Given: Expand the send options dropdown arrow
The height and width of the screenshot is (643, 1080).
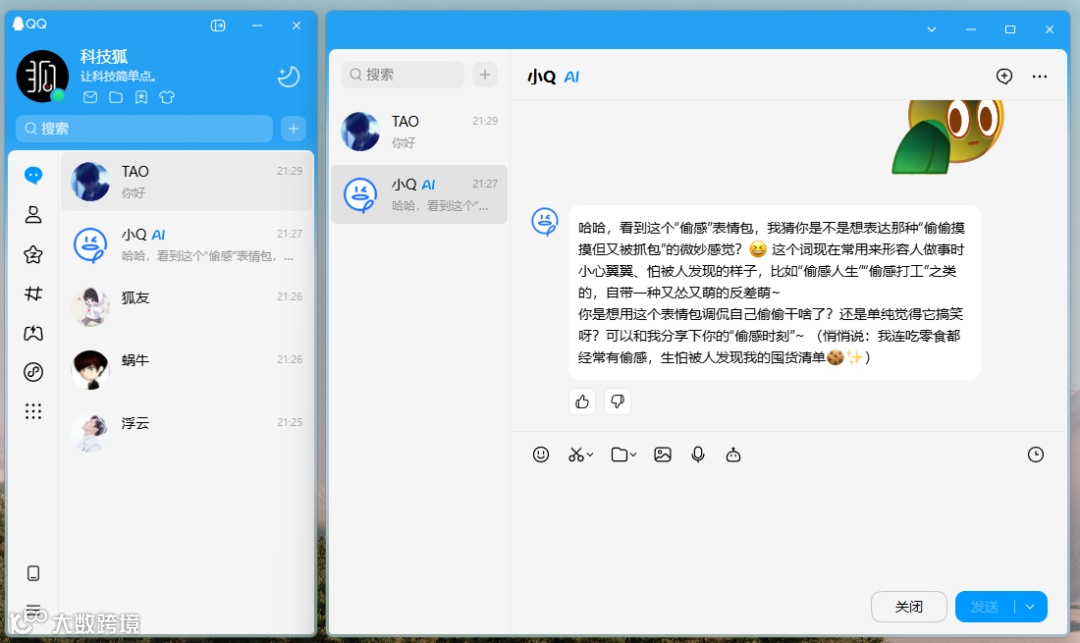Looking at the screenshot, I should 1030,607.
